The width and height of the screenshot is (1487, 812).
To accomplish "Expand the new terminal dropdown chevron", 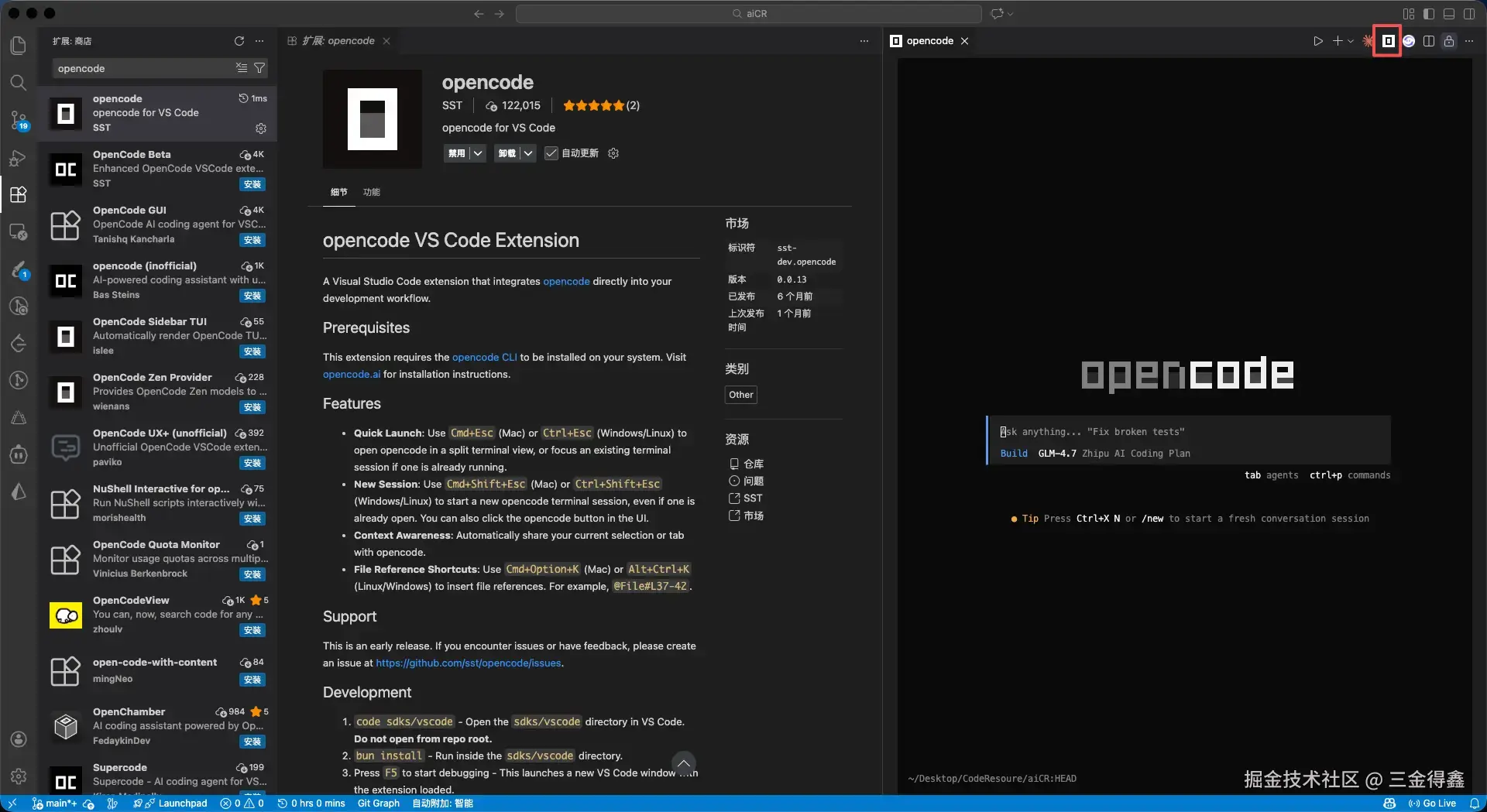I will 1351,41.
